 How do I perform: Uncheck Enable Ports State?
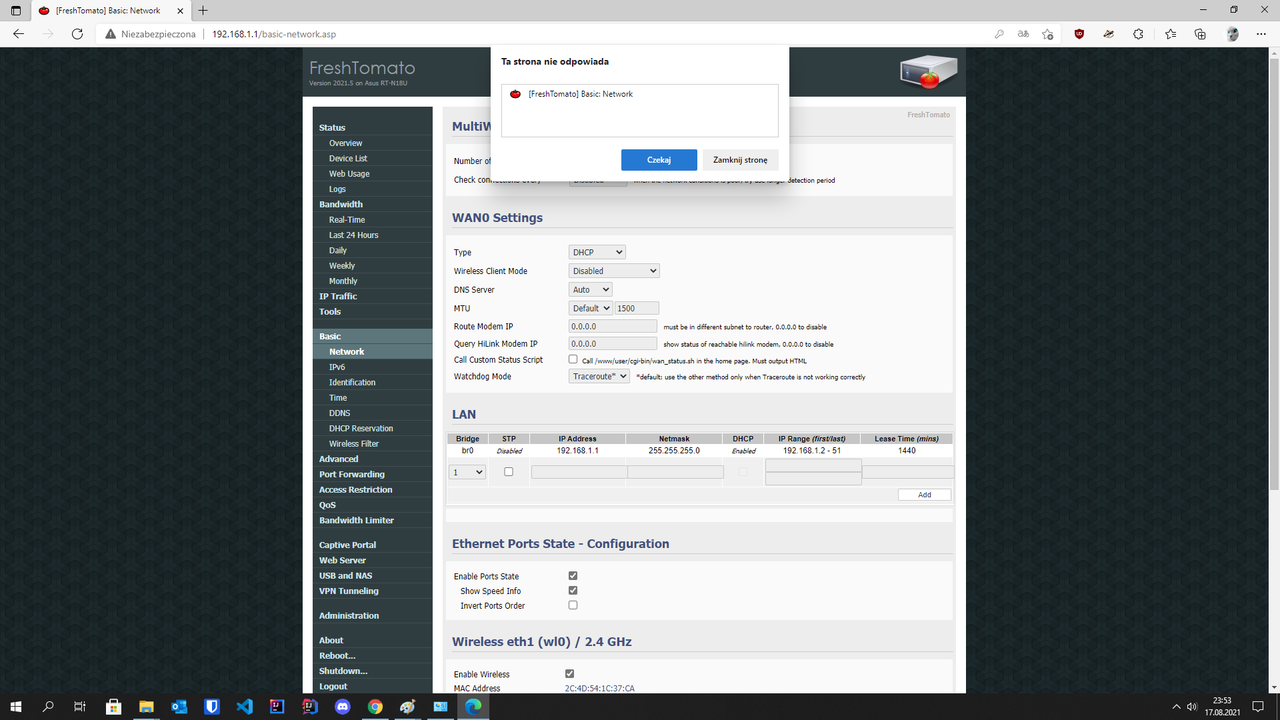tap(573, 576)
